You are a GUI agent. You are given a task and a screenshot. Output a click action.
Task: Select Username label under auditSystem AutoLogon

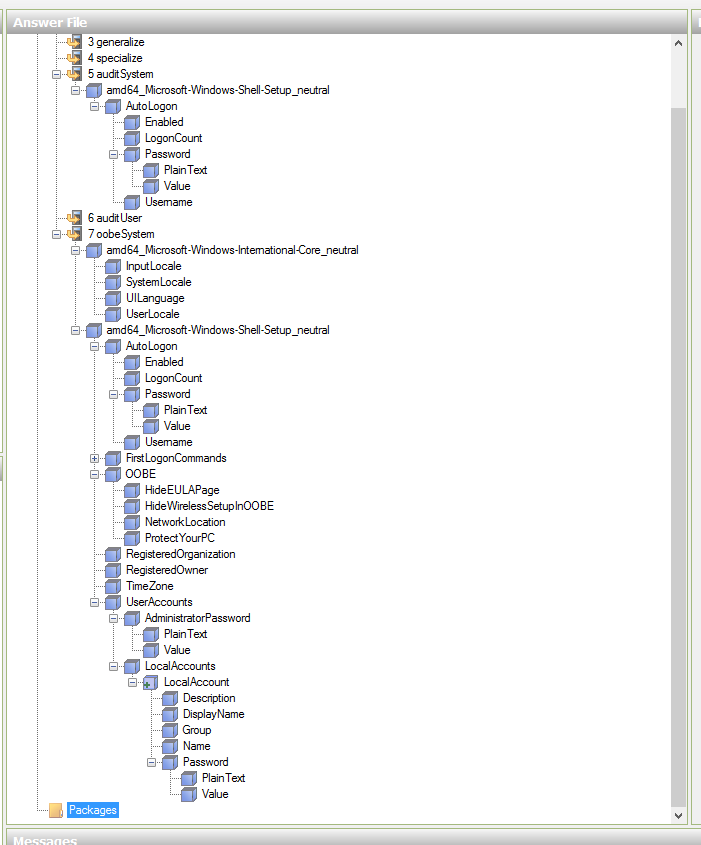coord(169,202)
